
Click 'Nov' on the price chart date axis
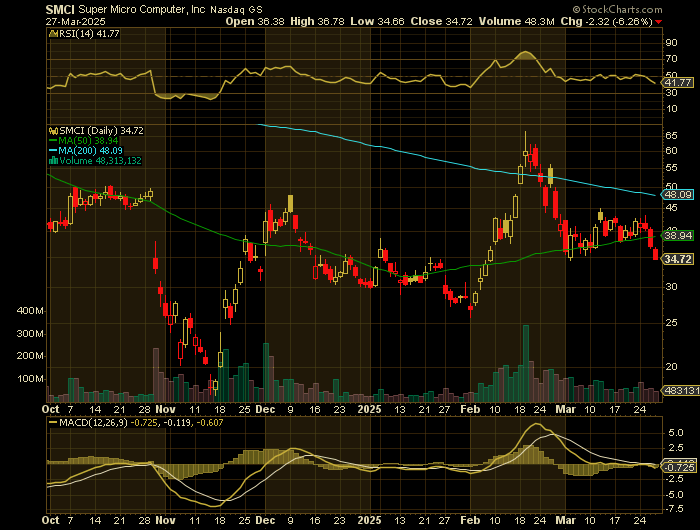[x=165, y=409]
